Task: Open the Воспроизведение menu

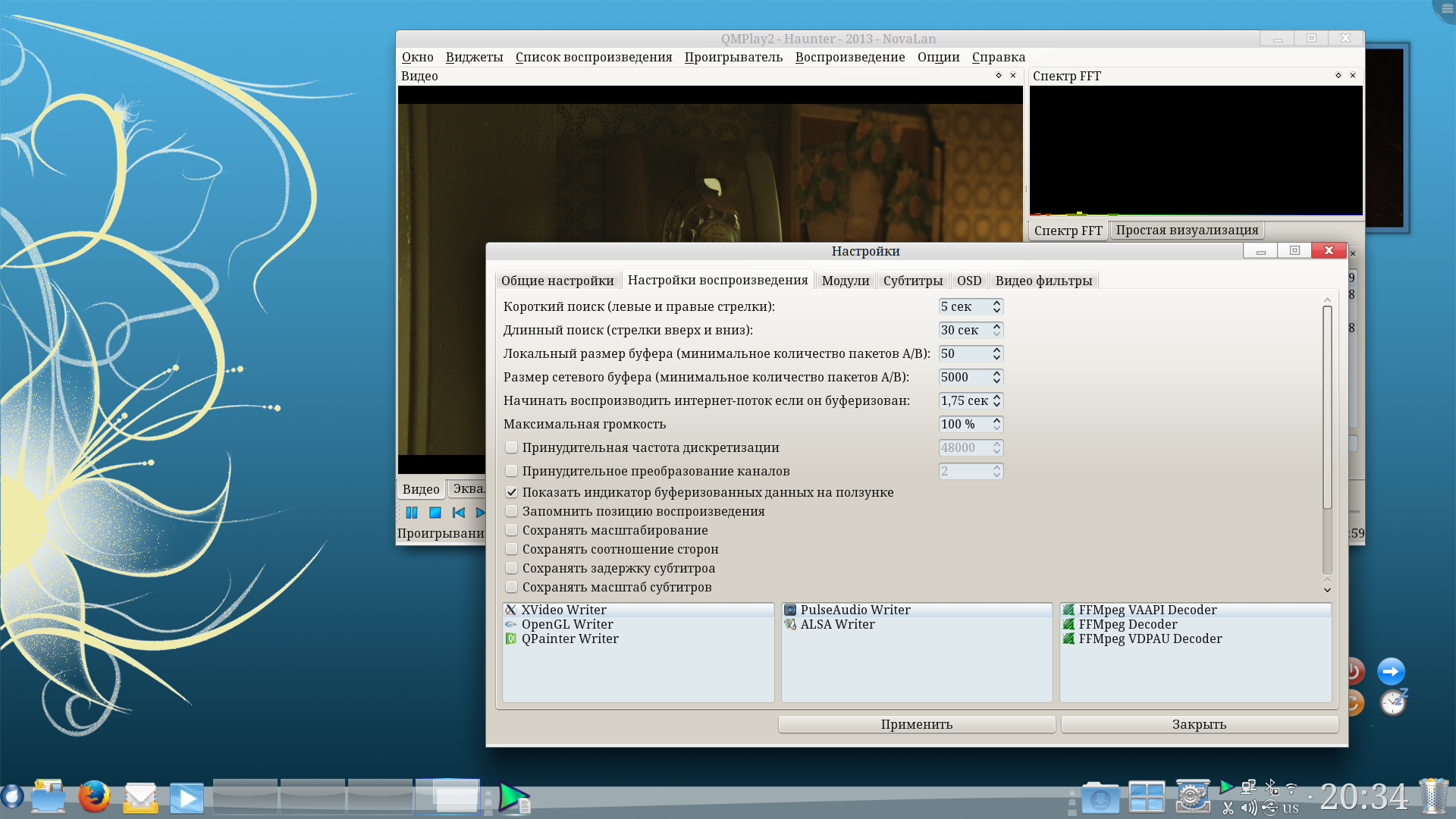Action: click(849, 57)
